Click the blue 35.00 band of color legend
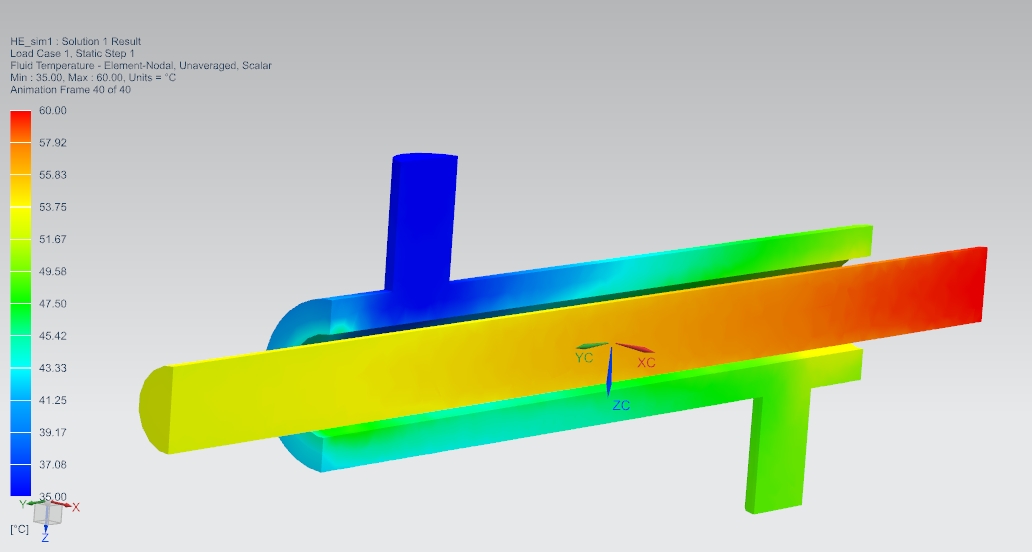Image resolution: width=1032 pixels, height=552 pixels. [x=20, y=480]
